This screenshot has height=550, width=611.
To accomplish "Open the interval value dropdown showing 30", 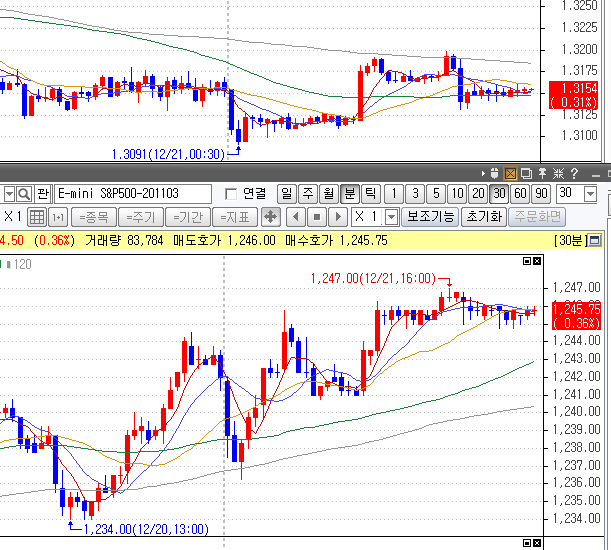I will coord(590,193).
